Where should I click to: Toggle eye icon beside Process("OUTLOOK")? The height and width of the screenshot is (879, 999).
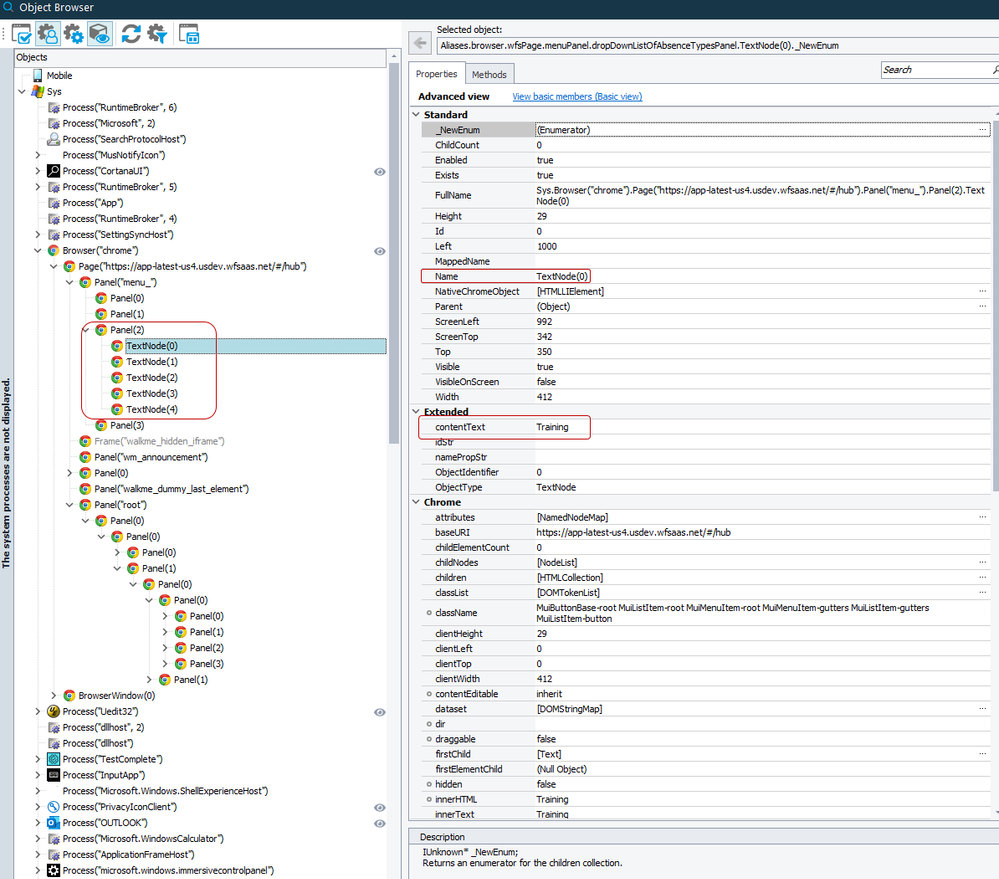pos(380,823)
